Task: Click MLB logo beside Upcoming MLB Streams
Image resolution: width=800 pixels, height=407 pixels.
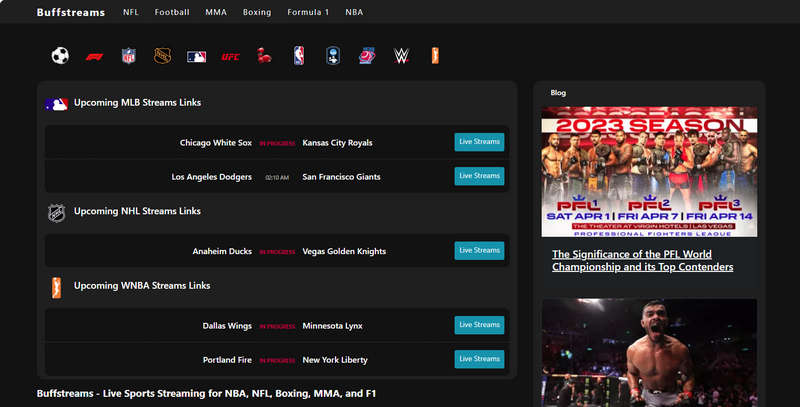Action: point(56,104)
